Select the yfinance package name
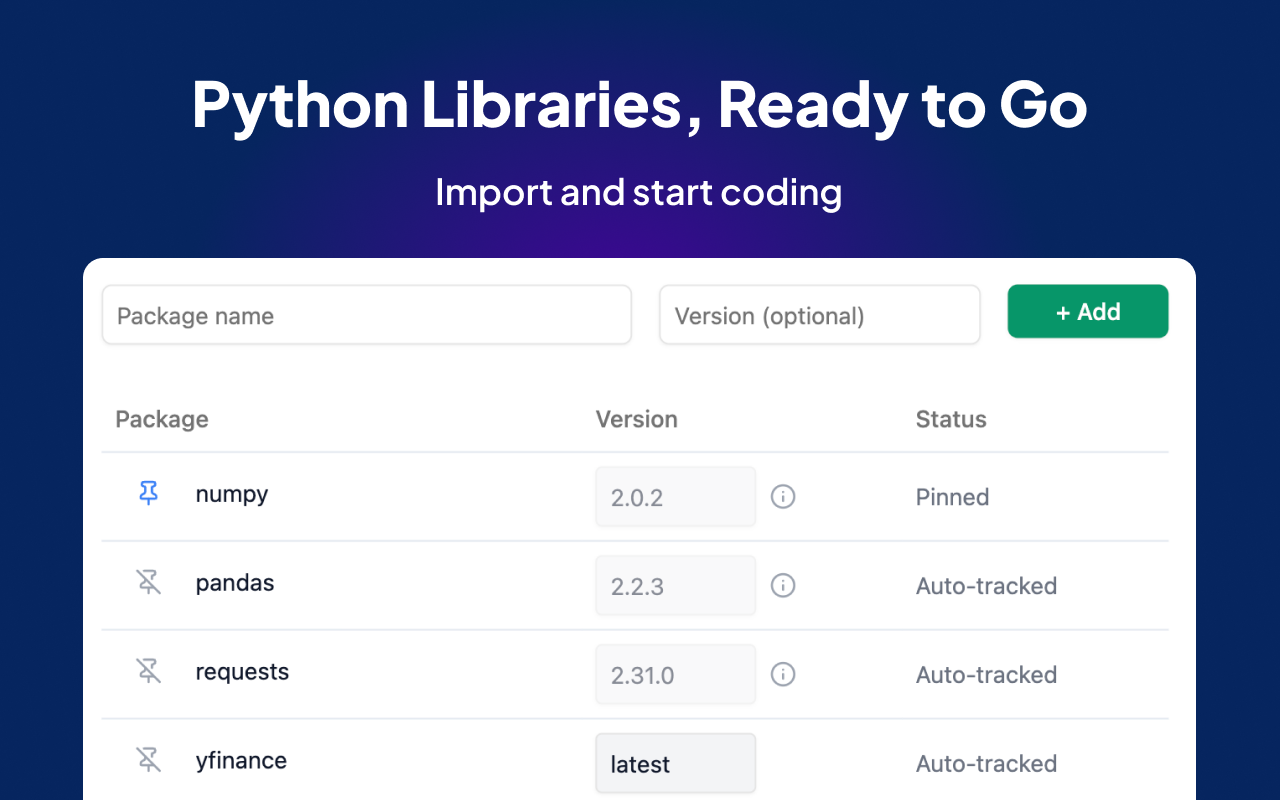The height and width of the screenshot is (800, 1280). click(241, 760)
